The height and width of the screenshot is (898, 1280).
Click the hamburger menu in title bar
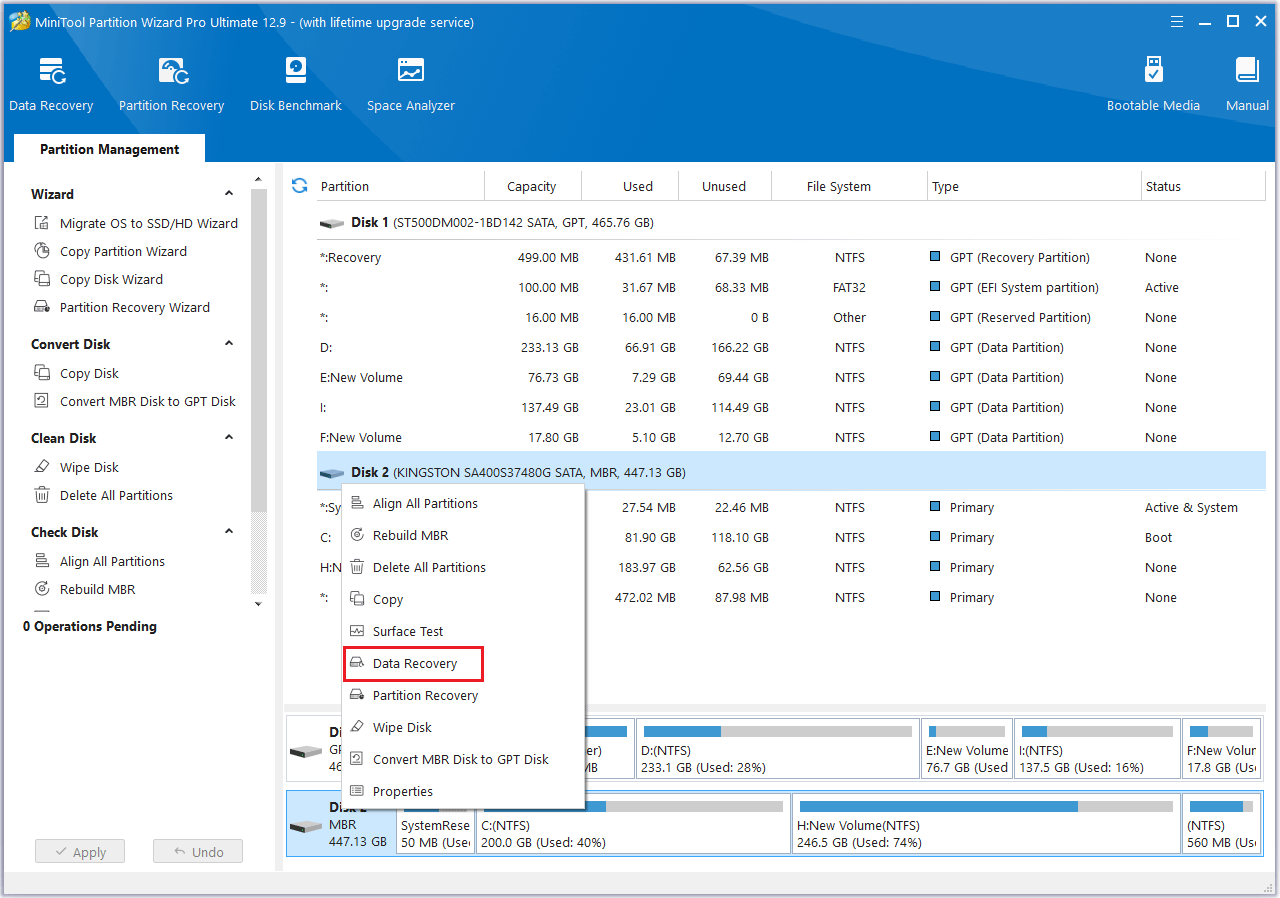coord(1177,21)
